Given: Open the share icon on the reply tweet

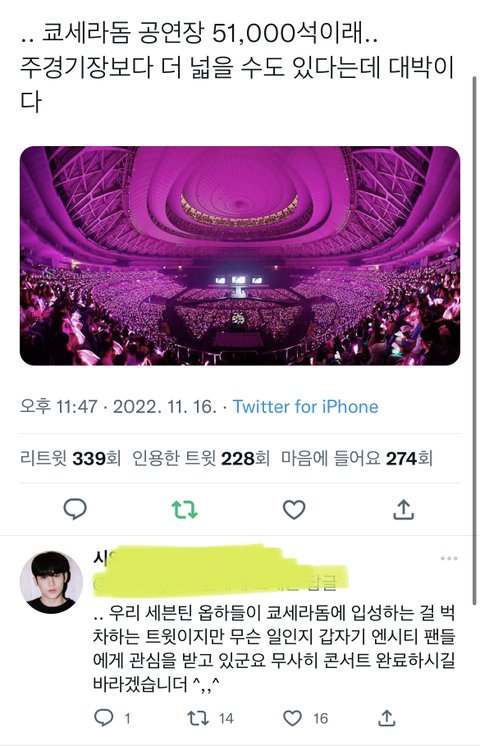Looking at the screenshot, I should [387, 717].
